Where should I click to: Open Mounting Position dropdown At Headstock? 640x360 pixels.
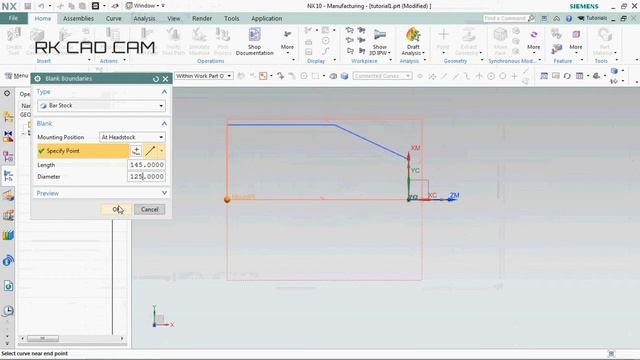coord(132,137)
